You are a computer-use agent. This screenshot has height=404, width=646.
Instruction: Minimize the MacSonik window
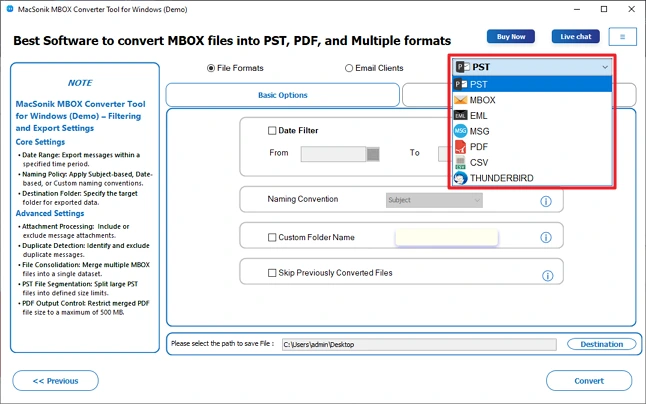577,9
